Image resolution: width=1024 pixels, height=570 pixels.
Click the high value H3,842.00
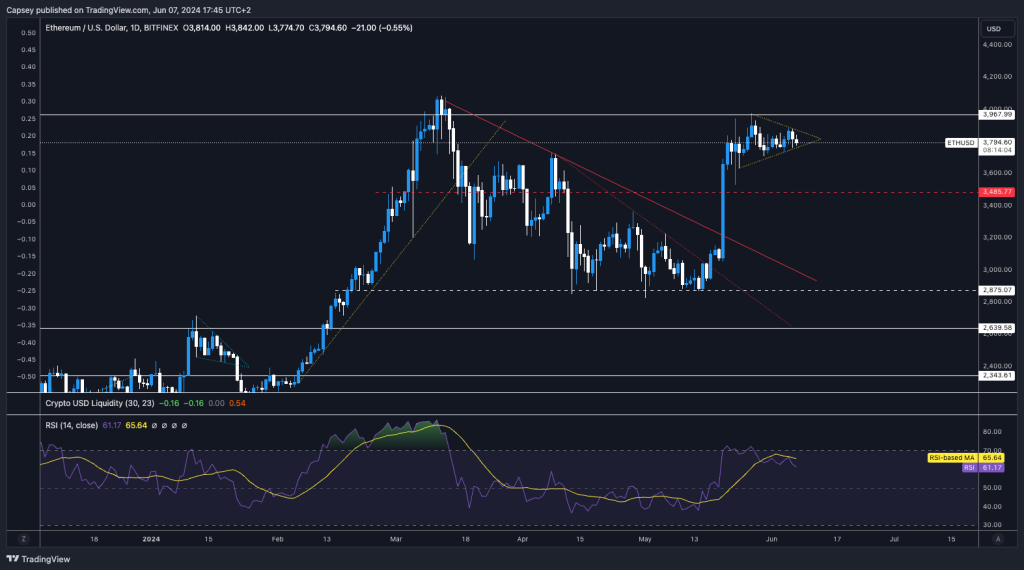coord(245,28)
